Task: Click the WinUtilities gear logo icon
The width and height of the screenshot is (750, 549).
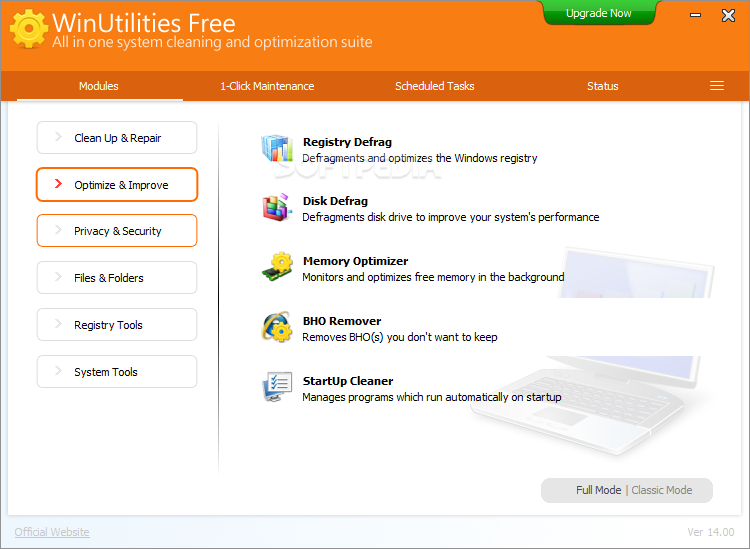Action: [29, 29]
